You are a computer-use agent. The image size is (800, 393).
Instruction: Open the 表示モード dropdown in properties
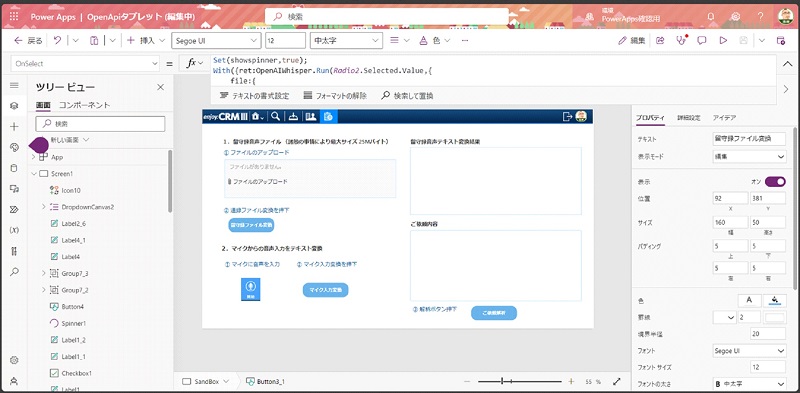(x=749, y=157)
